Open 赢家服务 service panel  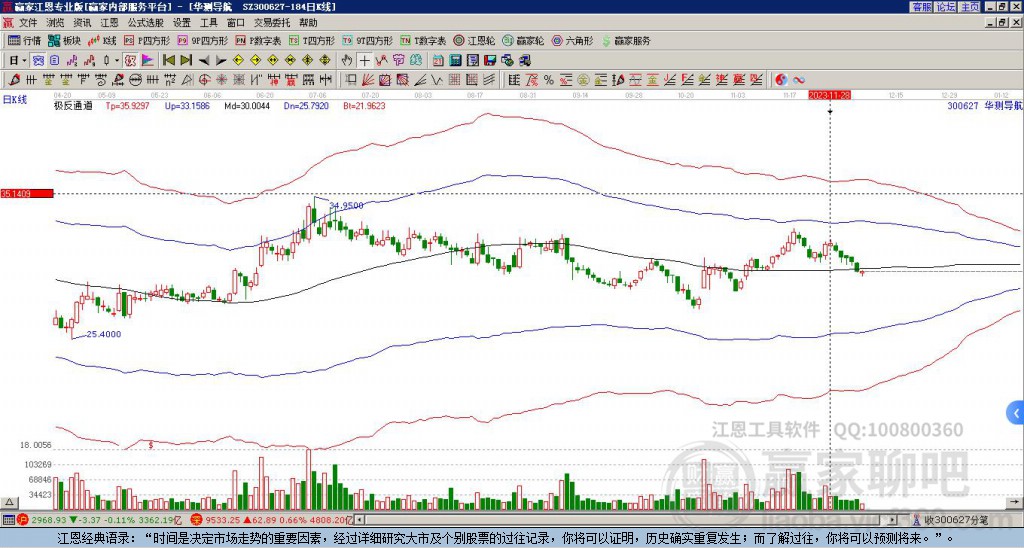(x=626, y=40)
